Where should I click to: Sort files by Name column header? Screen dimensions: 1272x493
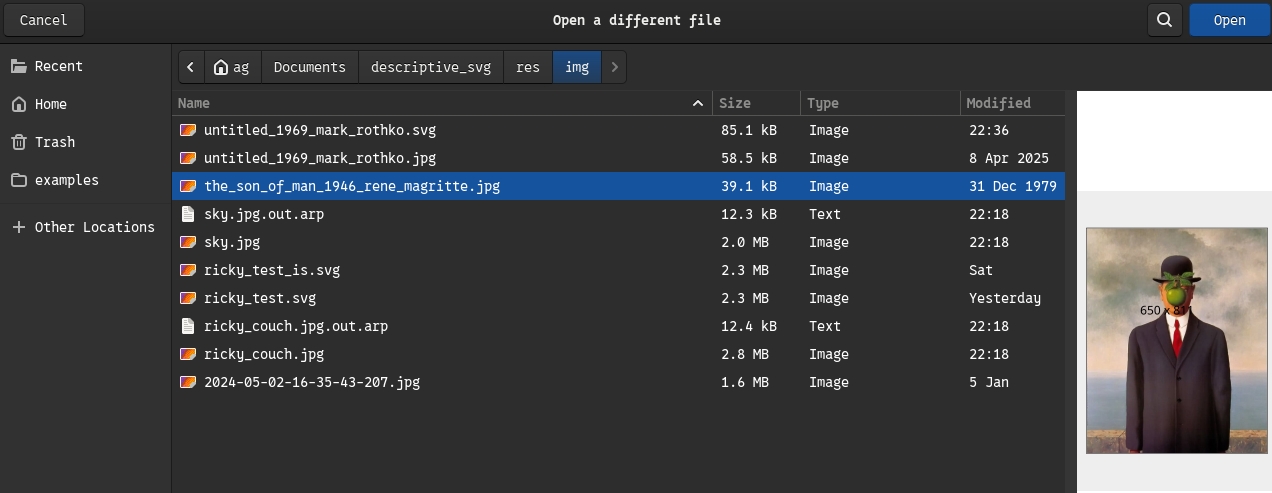click(x=442, y=103)
